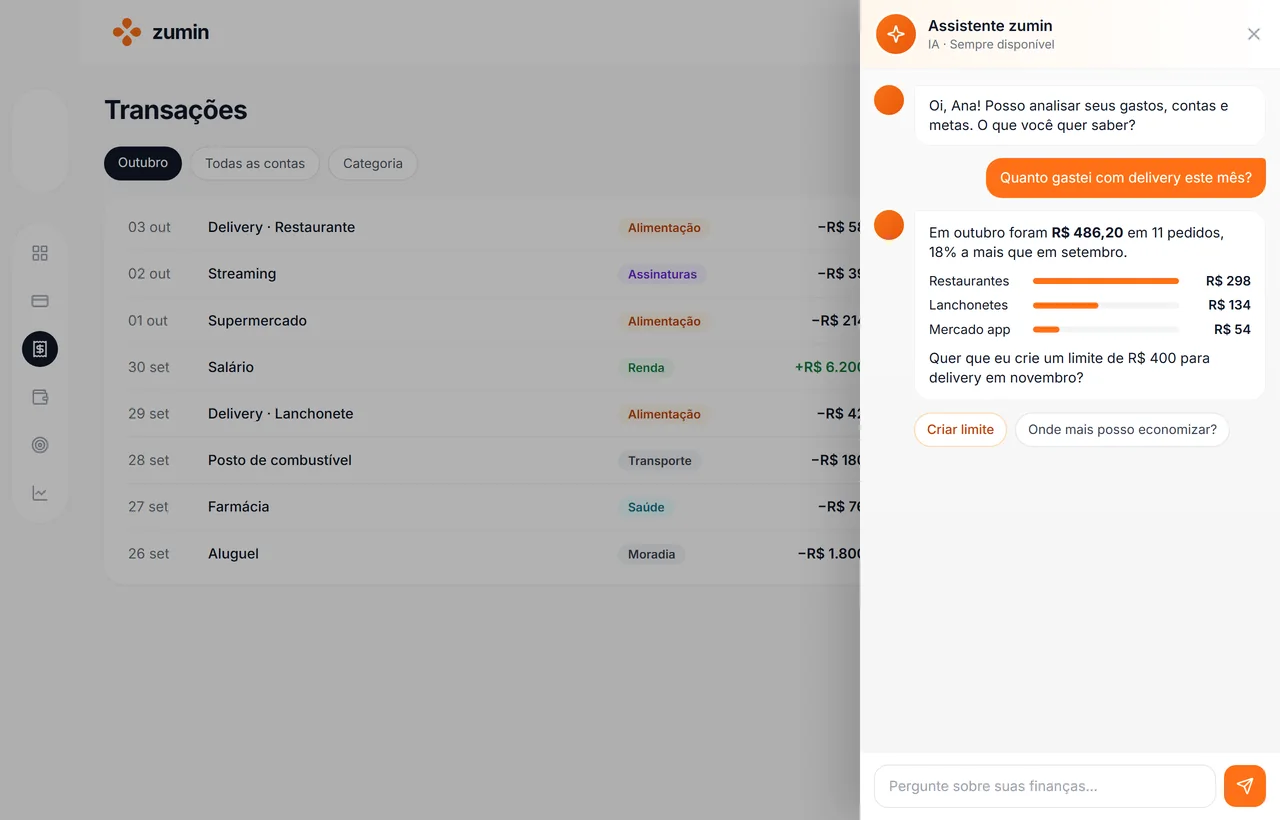Click the zumin logo
This screenshot has width=1280, height=820.
[x=161, y=32]
